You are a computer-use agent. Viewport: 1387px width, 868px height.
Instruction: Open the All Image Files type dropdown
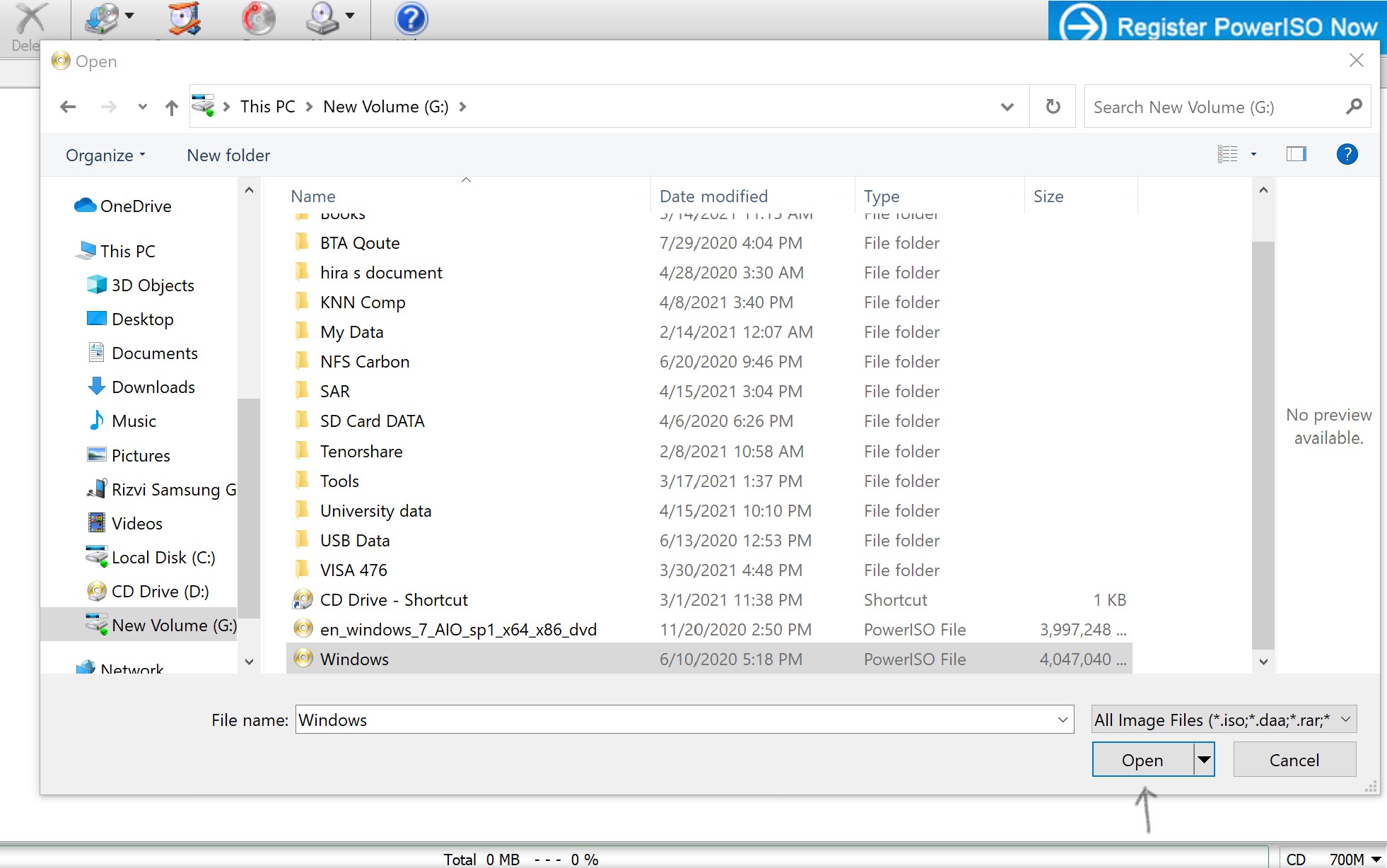click(1224, 720)
